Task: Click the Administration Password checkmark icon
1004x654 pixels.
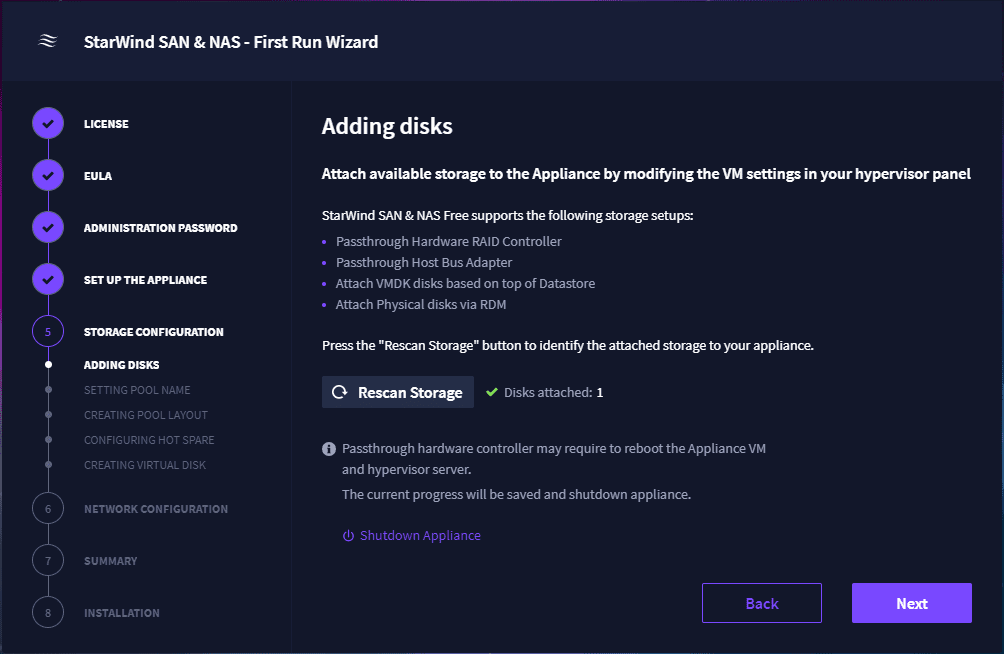Action: [x=47, y=227]
